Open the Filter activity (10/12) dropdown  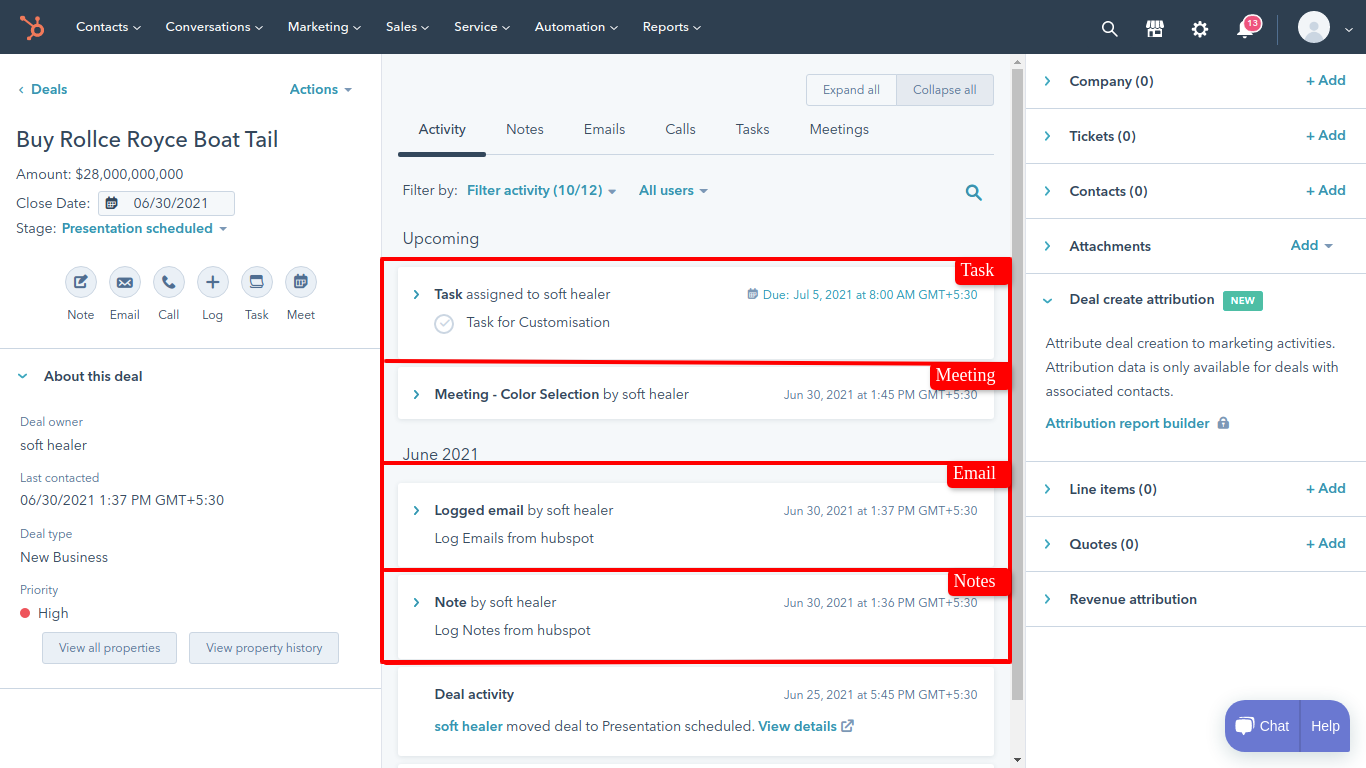(x=541, y=190)
